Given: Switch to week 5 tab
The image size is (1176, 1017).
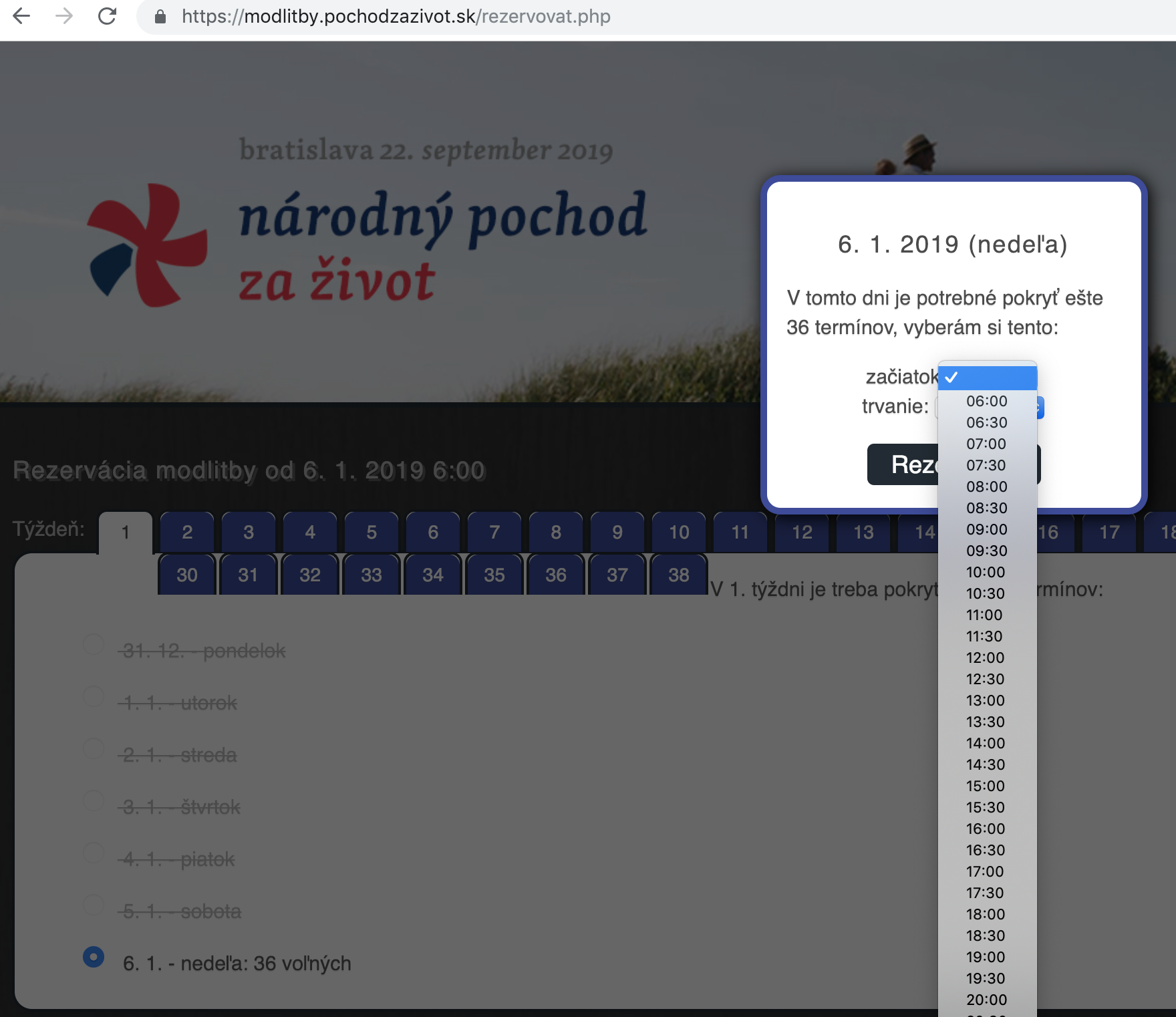Looking at the screenshot, I should [372, 532].
